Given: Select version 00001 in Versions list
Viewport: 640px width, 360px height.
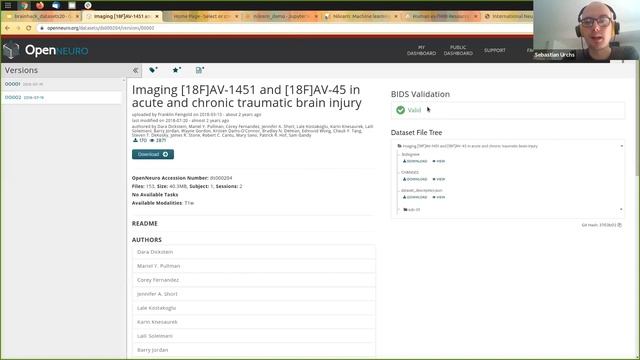Looking at the screenshot, I should click(x=62, y=84).
